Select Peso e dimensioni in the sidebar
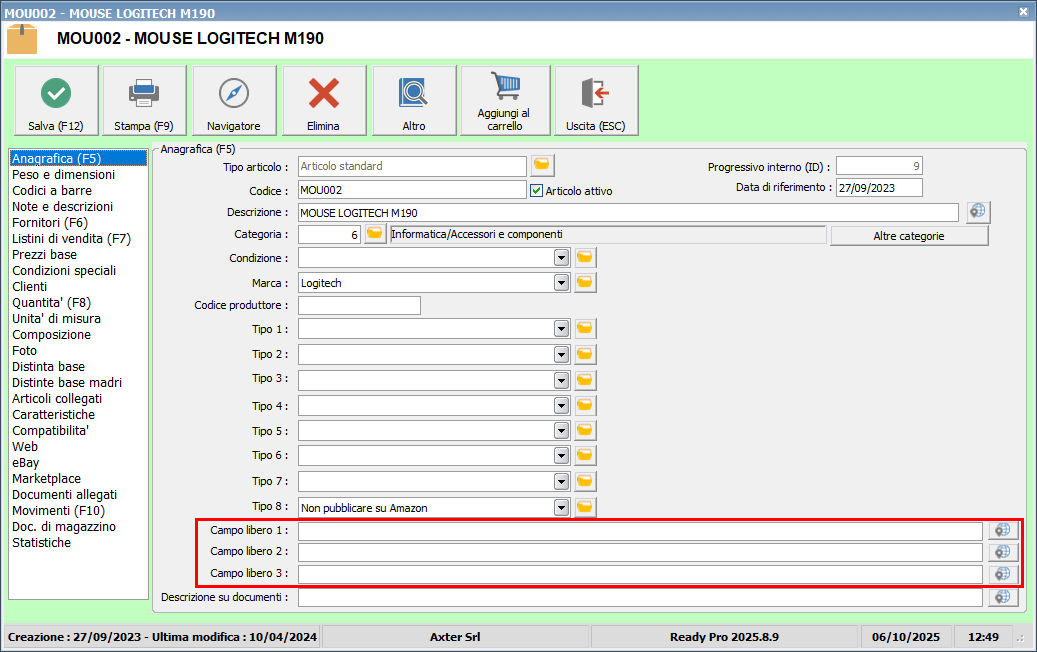The width and height of the screenshot is (1037, 652). [x=63, y=175]
